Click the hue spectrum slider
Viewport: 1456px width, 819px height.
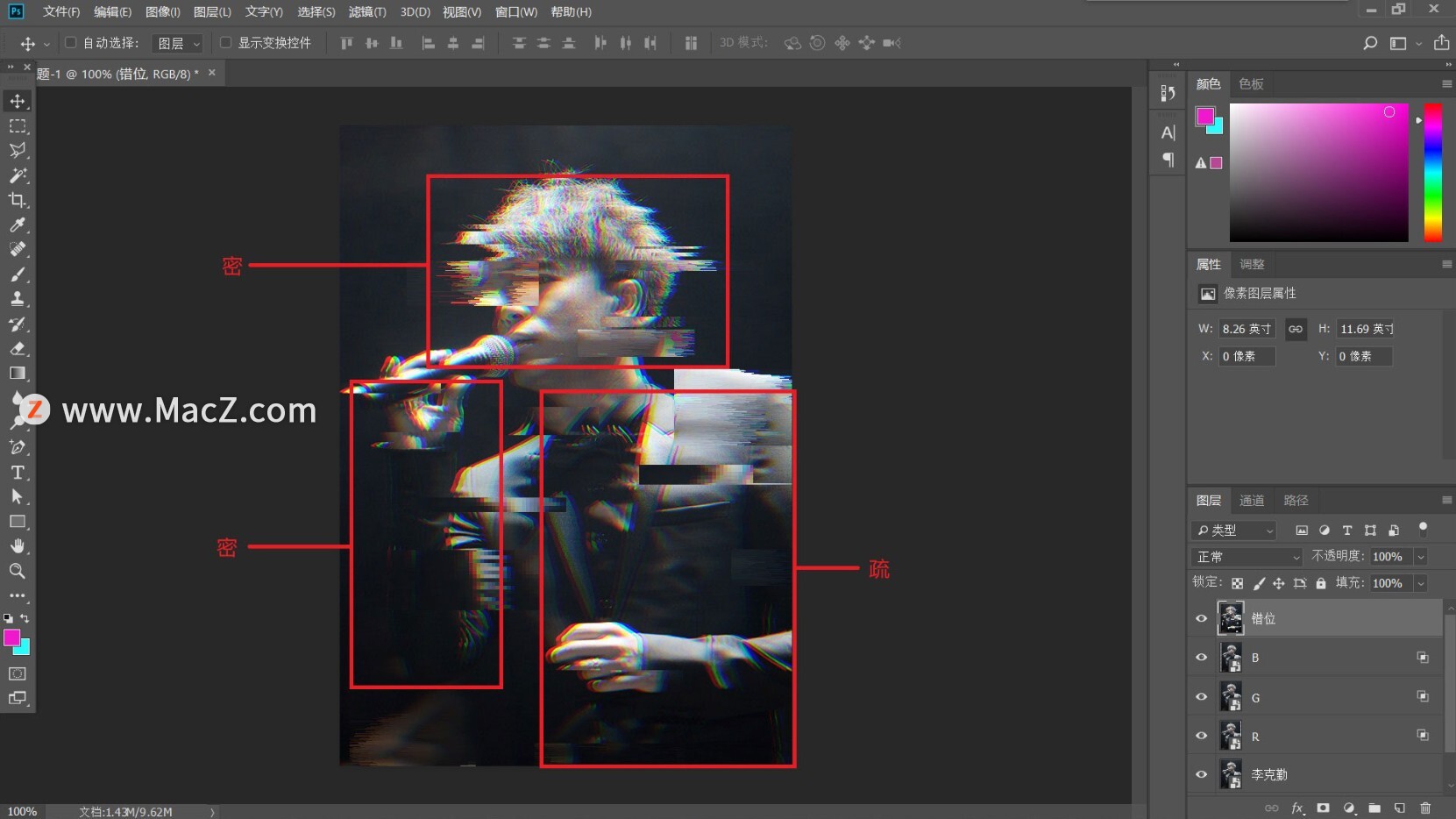(1432, 172)
